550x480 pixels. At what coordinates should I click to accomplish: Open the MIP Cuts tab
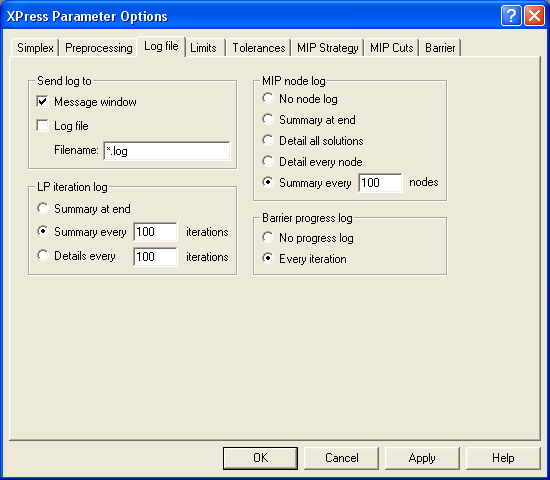click(391, 48)
